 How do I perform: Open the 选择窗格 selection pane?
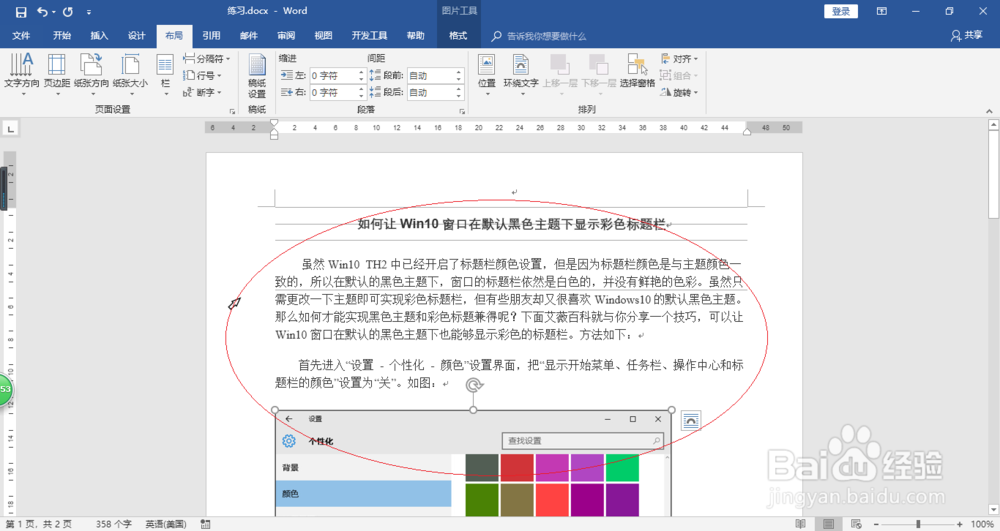[x=637, y=71]
